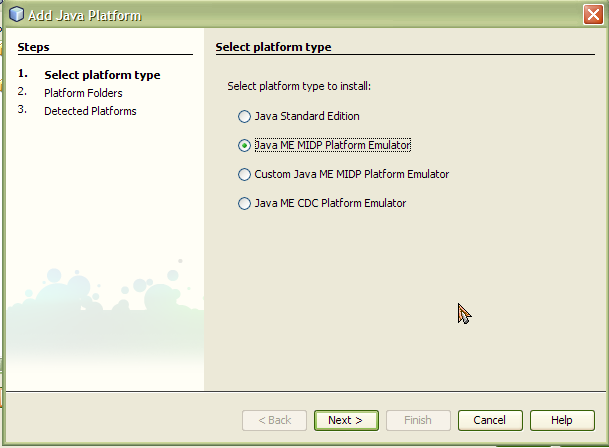The height and width of the screenshot is (448, 609).
Task: Click step 3 Detected Platforms
Action: (x=90, y=111)
